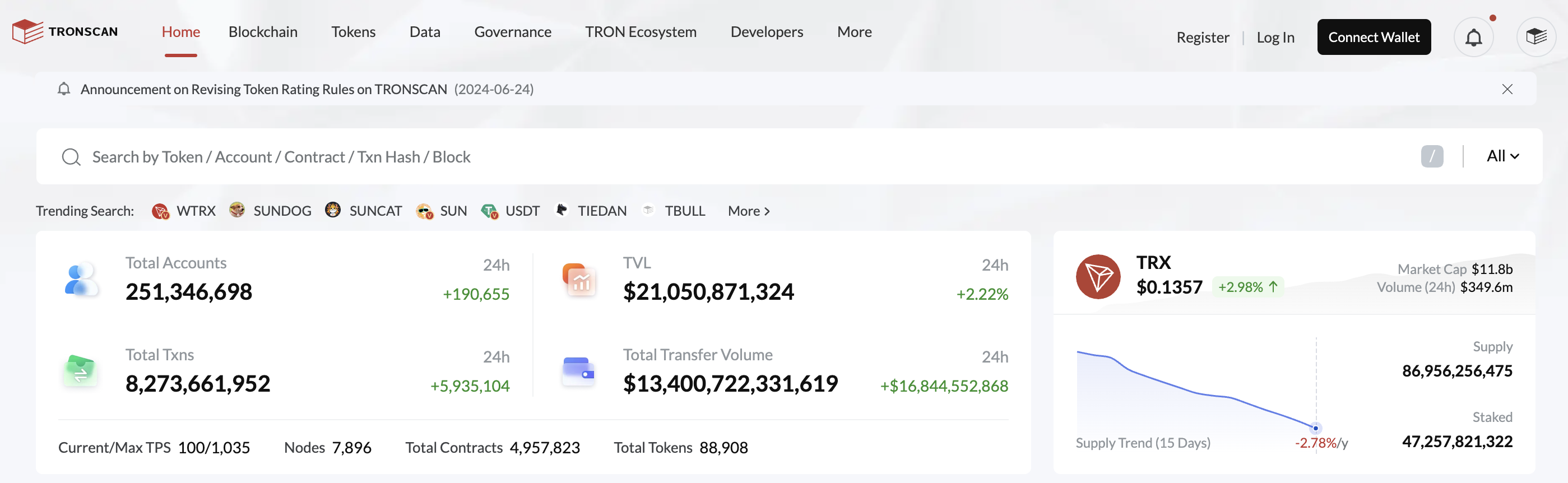Open the Tokens menu
Viewport: 1568px width, 483px height.
coord(353,31)
